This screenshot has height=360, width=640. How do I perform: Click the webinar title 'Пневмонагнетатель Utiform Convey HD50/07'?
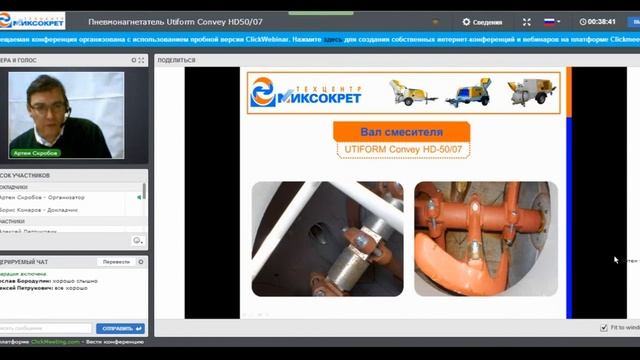pyautogui.click(x=176, y=22)
